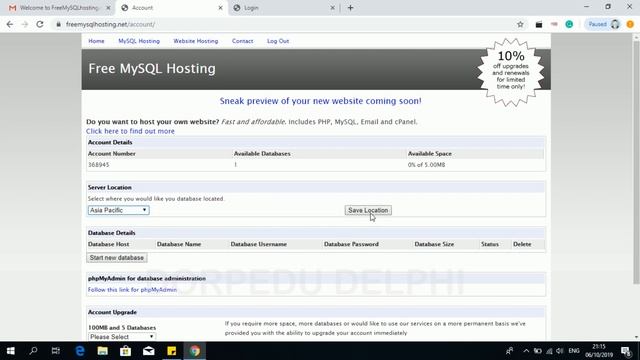640x360 pixels.
Task: Open the volume control in the tray
Action: point(560,351)
